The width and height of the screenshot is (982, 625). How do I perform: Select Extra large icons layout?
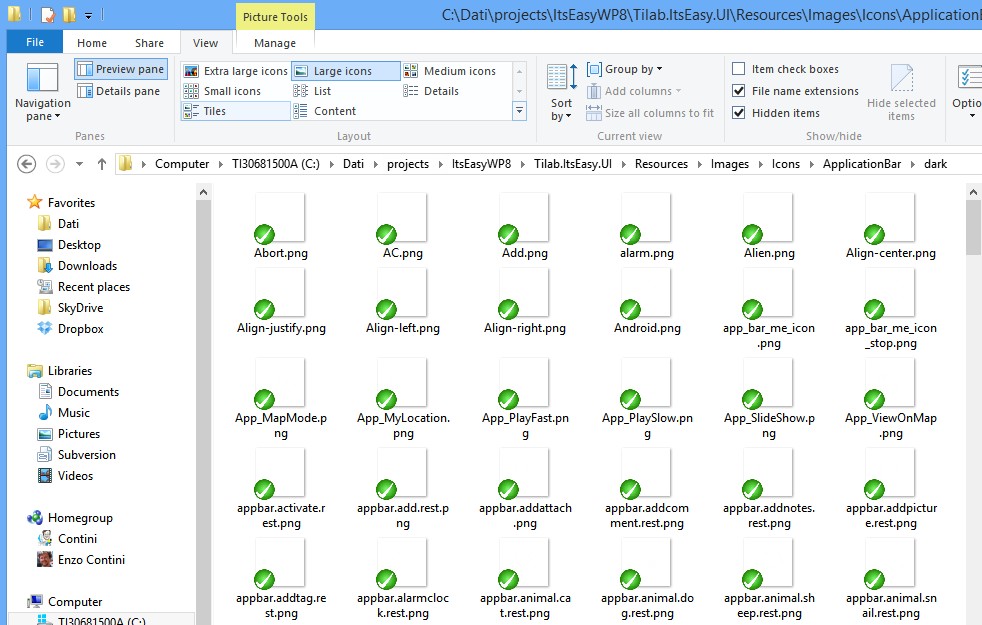pos(236,71)
